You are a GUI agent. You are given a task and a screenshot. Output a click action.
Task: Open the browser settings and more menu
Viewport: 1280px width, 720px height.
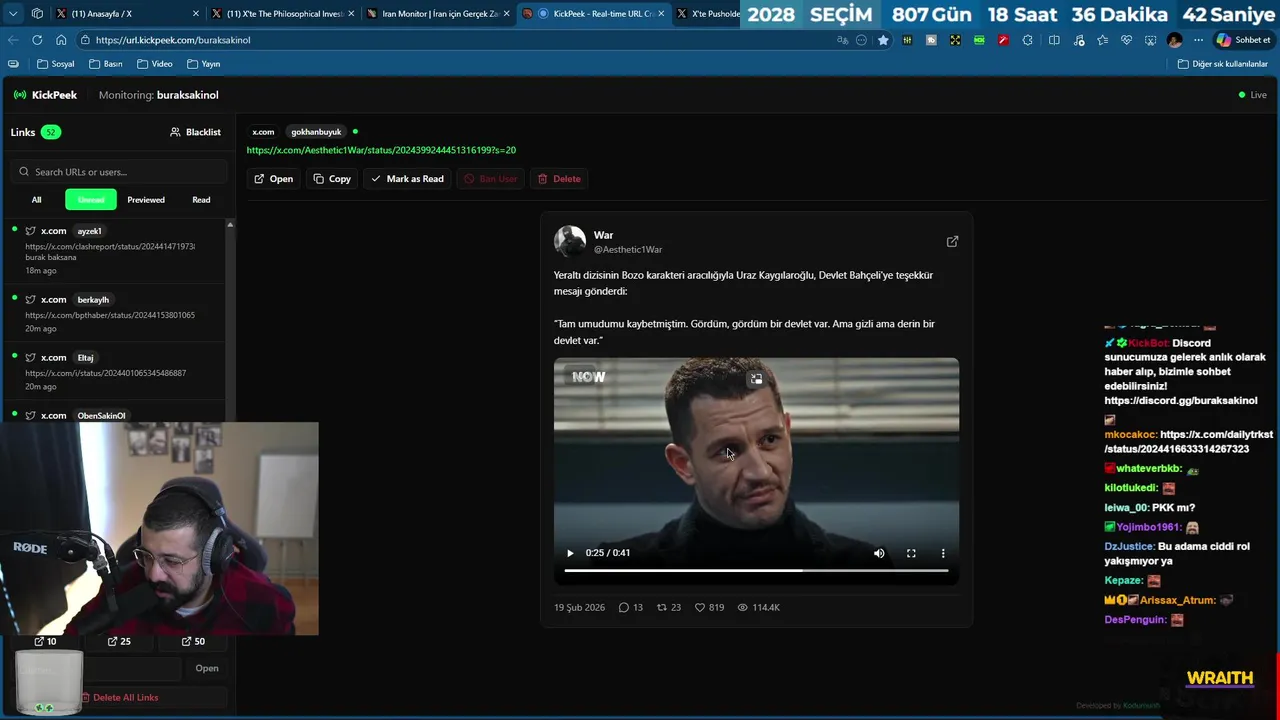pyautogui.click(x=1199, y=40)
